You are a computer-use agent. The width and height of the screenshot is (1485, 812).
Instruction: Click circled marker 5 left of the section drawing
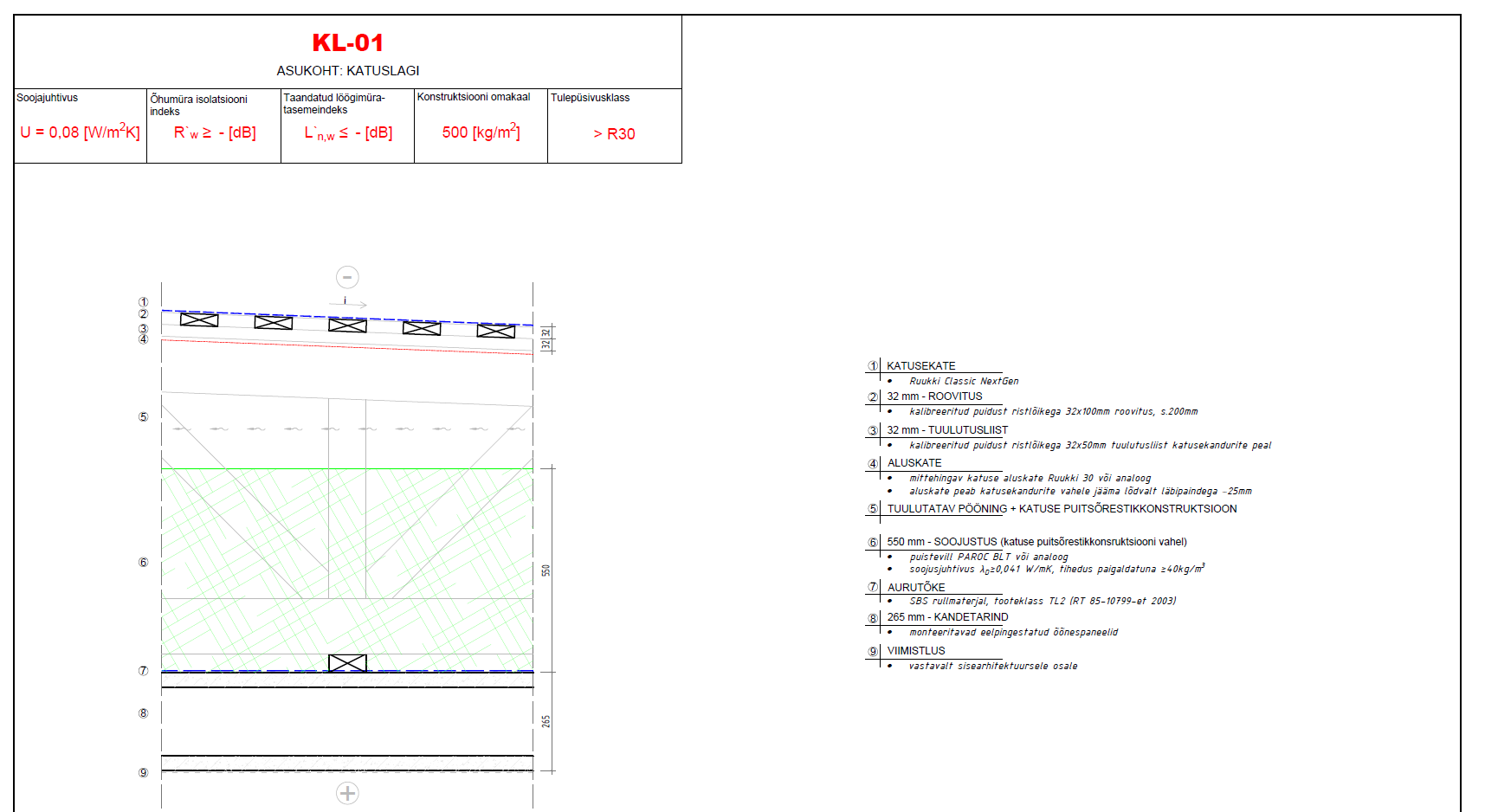(144, 417)
